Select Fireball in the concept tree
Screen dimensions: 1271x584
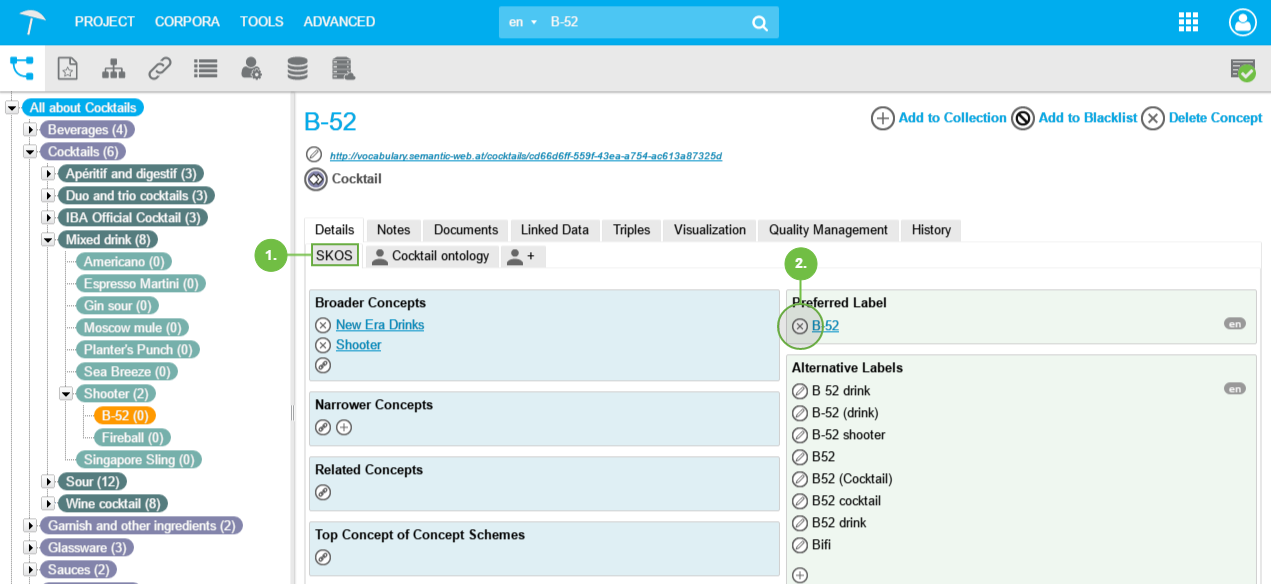click(132, 438)
